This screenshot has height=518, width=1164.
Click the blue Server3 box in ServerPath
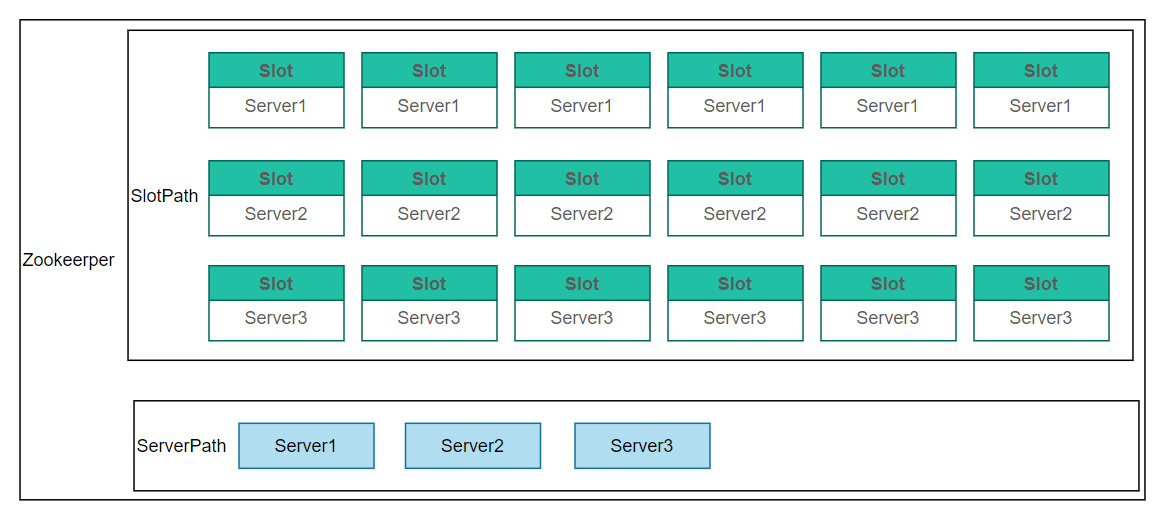tap(641, 446)
